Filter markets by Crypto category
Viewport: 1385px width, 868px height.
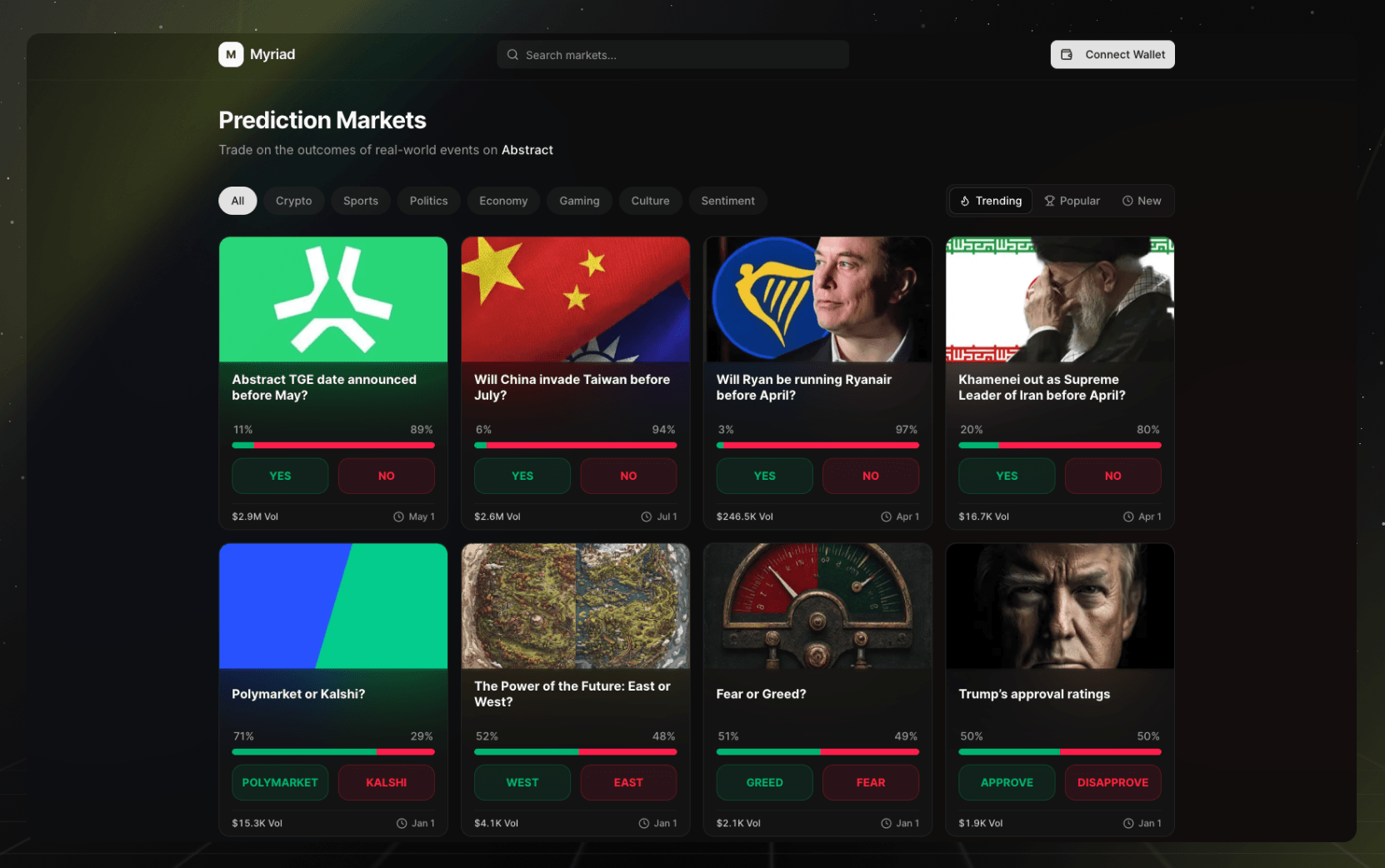[x=293, y=201]
